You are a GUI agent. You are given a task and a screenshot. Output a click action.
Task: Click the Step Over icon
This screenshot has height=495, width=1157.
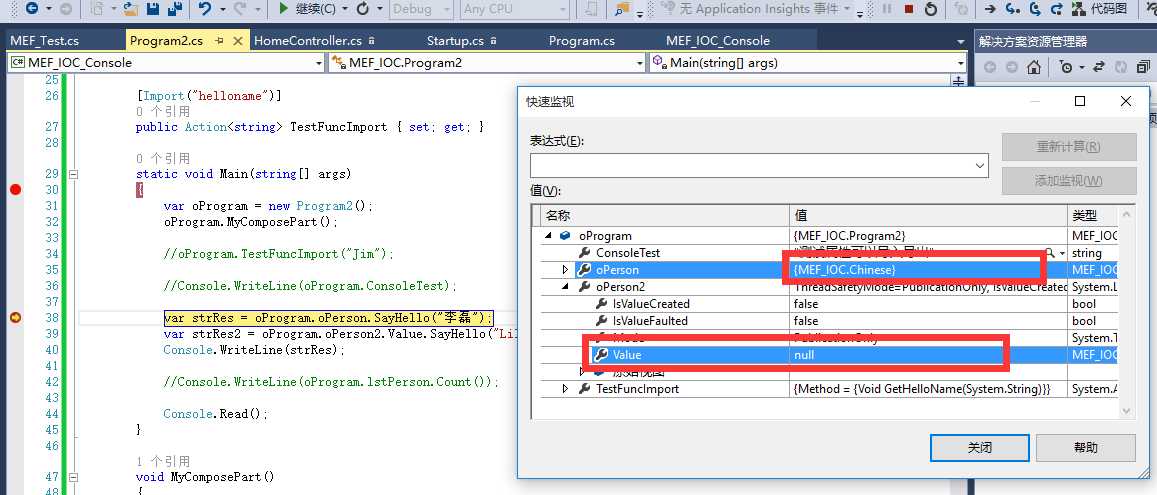[x=1035, y=9]
